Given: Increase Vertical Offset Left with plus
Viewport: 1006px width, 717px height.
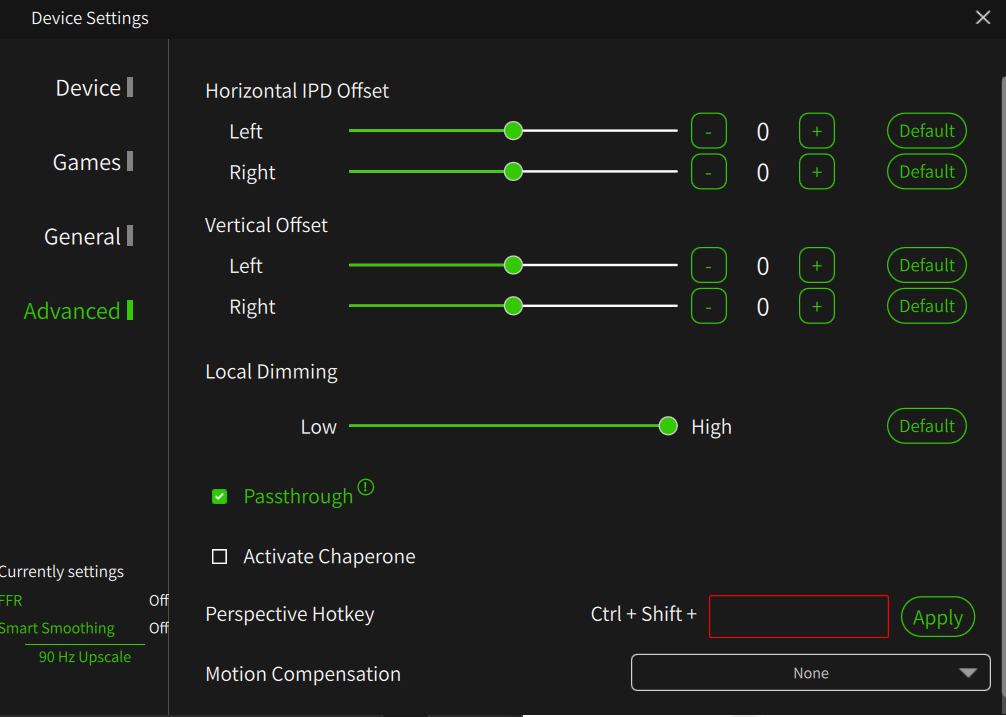Looking at the screenshot, I should [816, 265].
